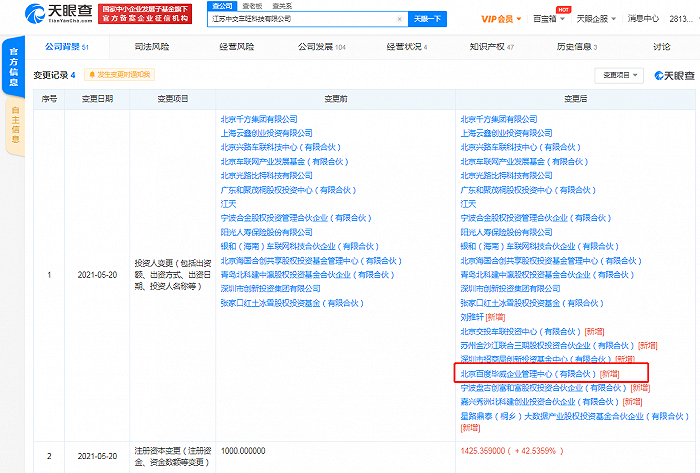Open 消息中心 in the header
This screenshot has width=700, height=473.
[x=643, y=19]
